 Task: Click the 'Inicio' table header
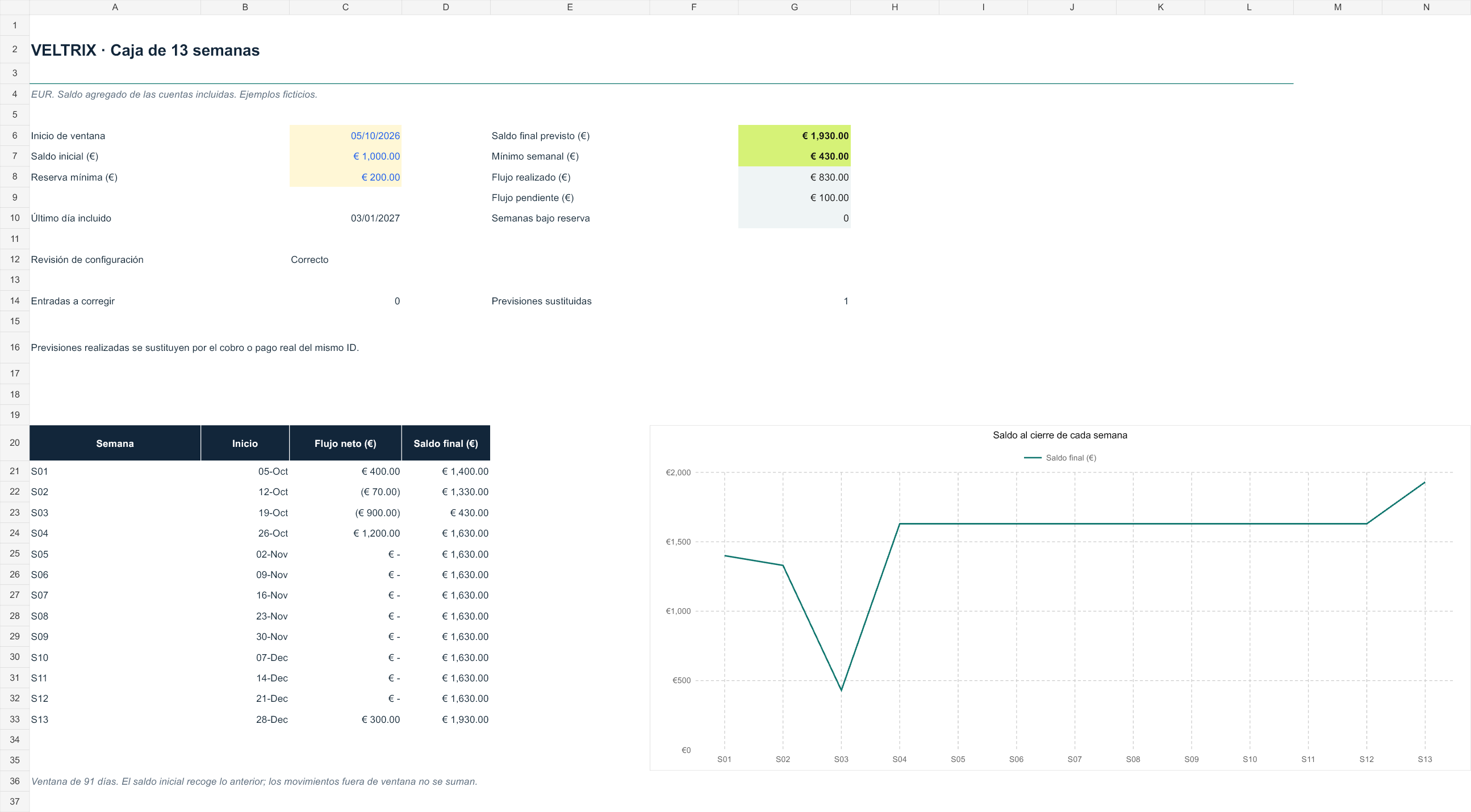coord(245,443)
